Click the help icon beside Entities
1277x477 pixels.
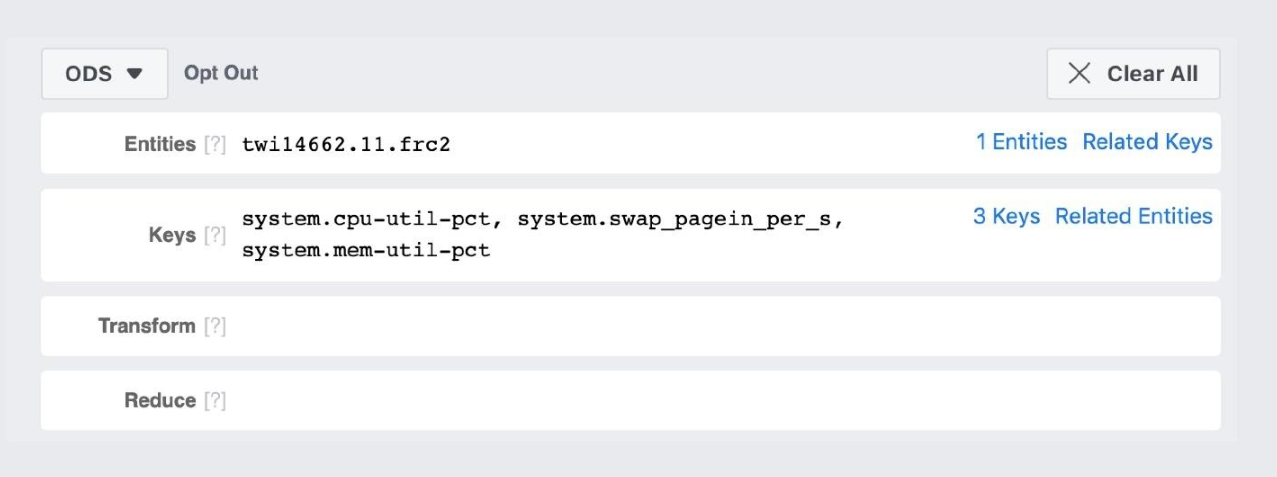[215, 145]
